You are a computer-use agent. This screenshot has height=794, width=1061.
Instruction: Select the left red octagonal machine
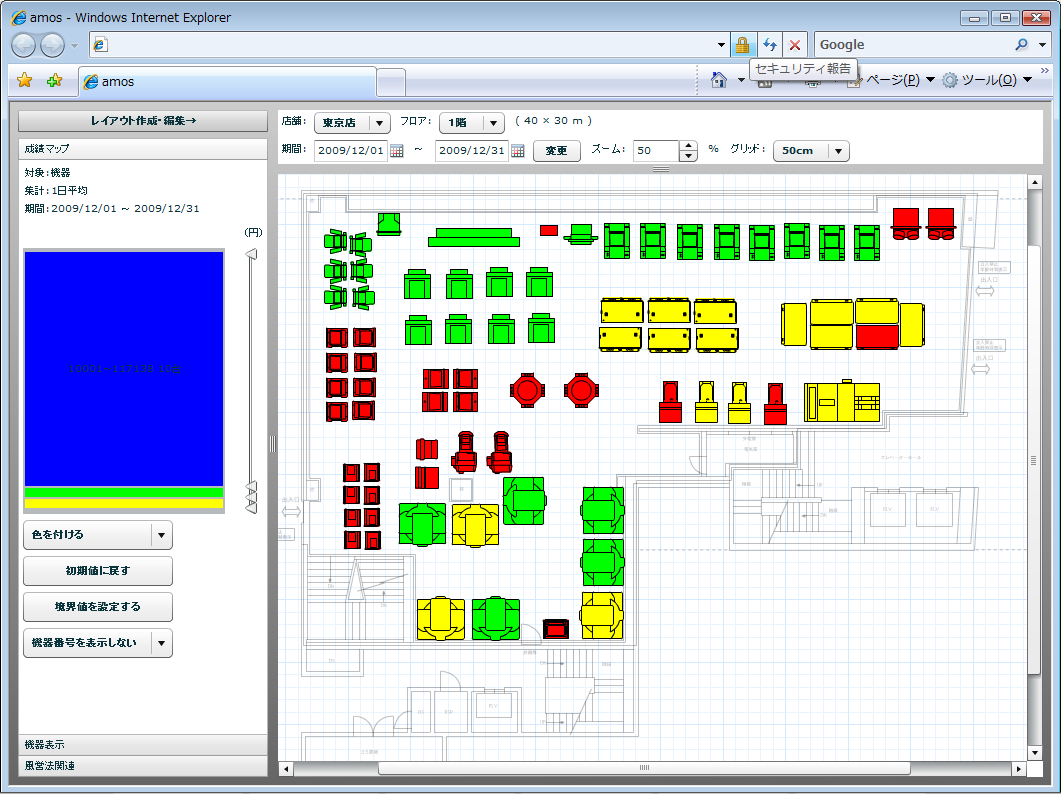pyautogui.click(x=527, y=390)
